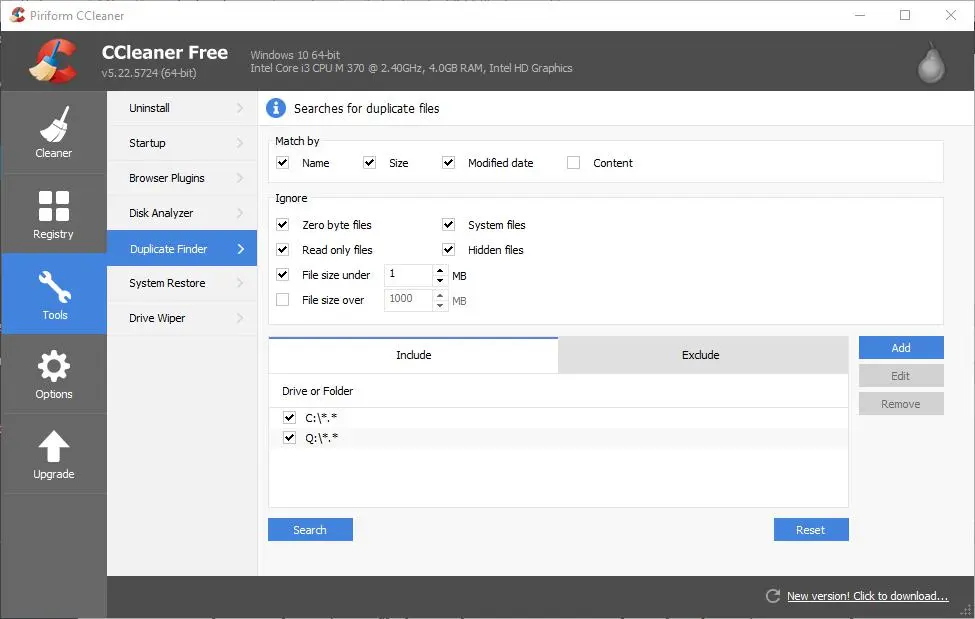The image size is (975, 619).
Task: Click the Upgrade arrow icon
Action: coord(53,446)
